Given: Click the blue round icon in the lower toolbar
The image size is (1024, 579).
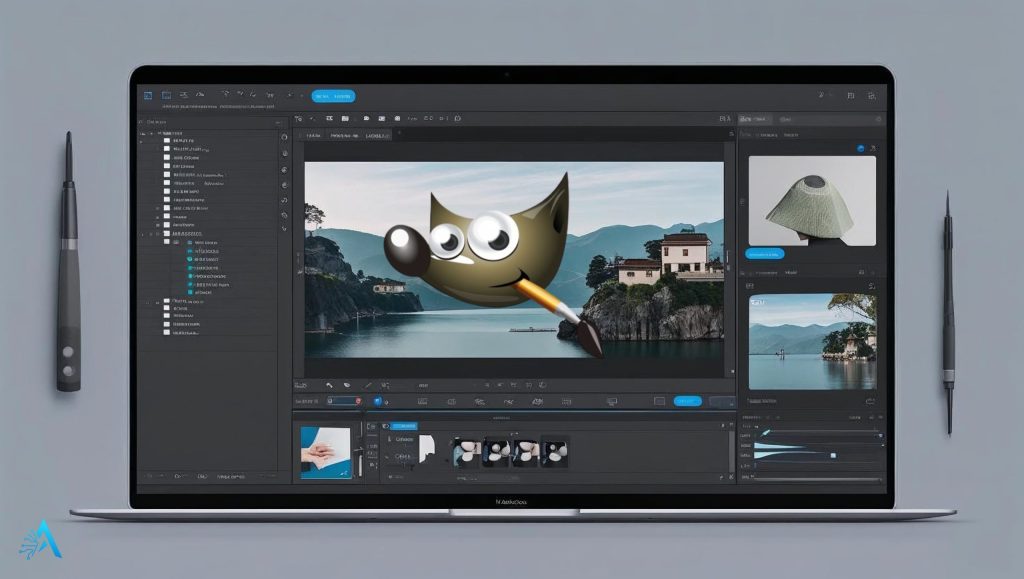Looking at the screenshot, I should click(x=377, y=401).
